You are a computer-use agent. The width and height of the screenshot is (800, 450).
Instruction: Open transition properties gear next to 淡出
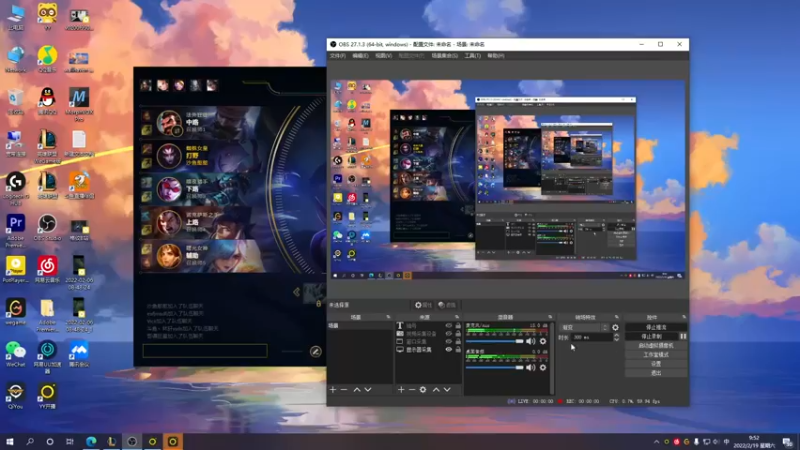(x=615, y=328)
